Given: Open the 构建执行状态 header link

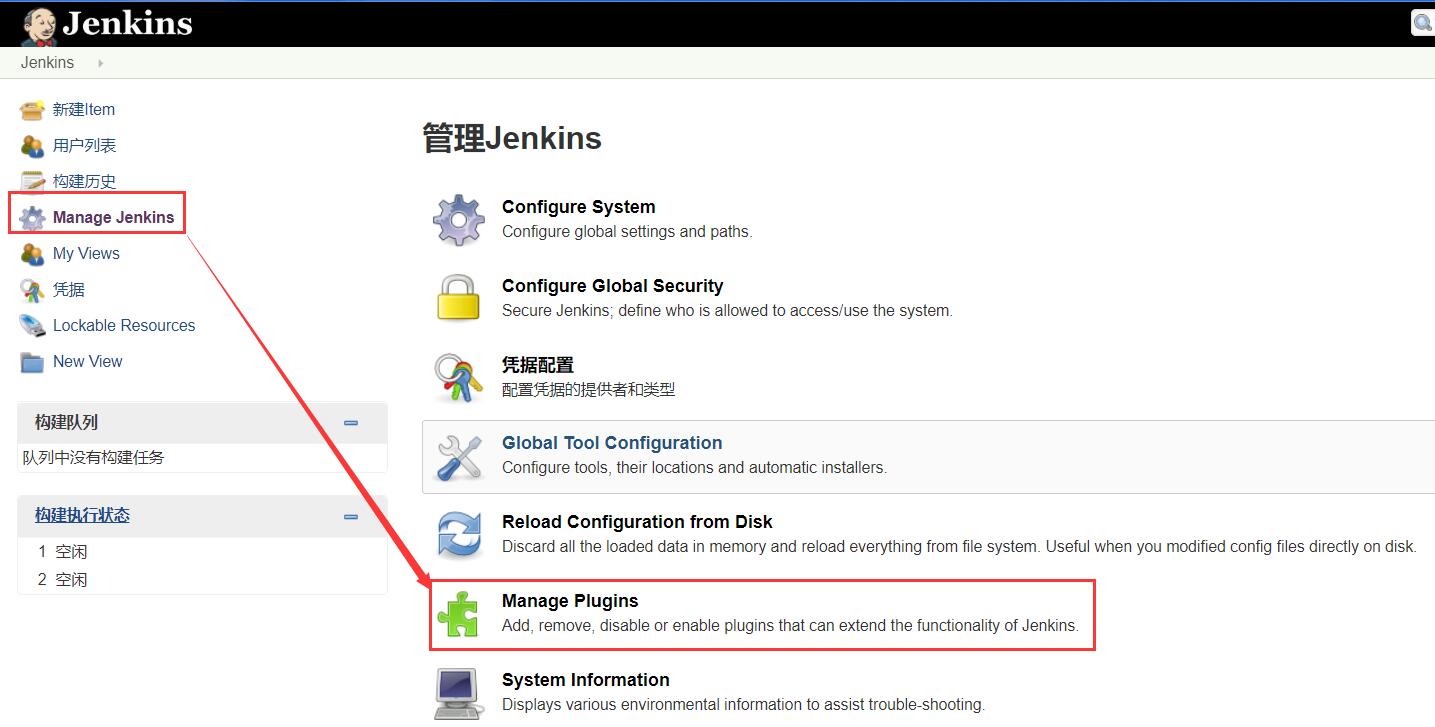Looking at the screenshot, I should tap(82, 515).
